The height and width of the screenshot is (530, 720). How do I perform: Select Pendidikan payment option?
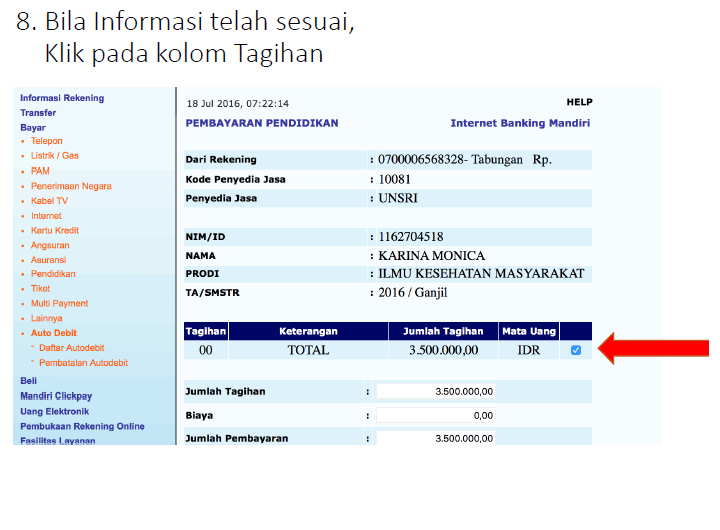tap(53, 274)
